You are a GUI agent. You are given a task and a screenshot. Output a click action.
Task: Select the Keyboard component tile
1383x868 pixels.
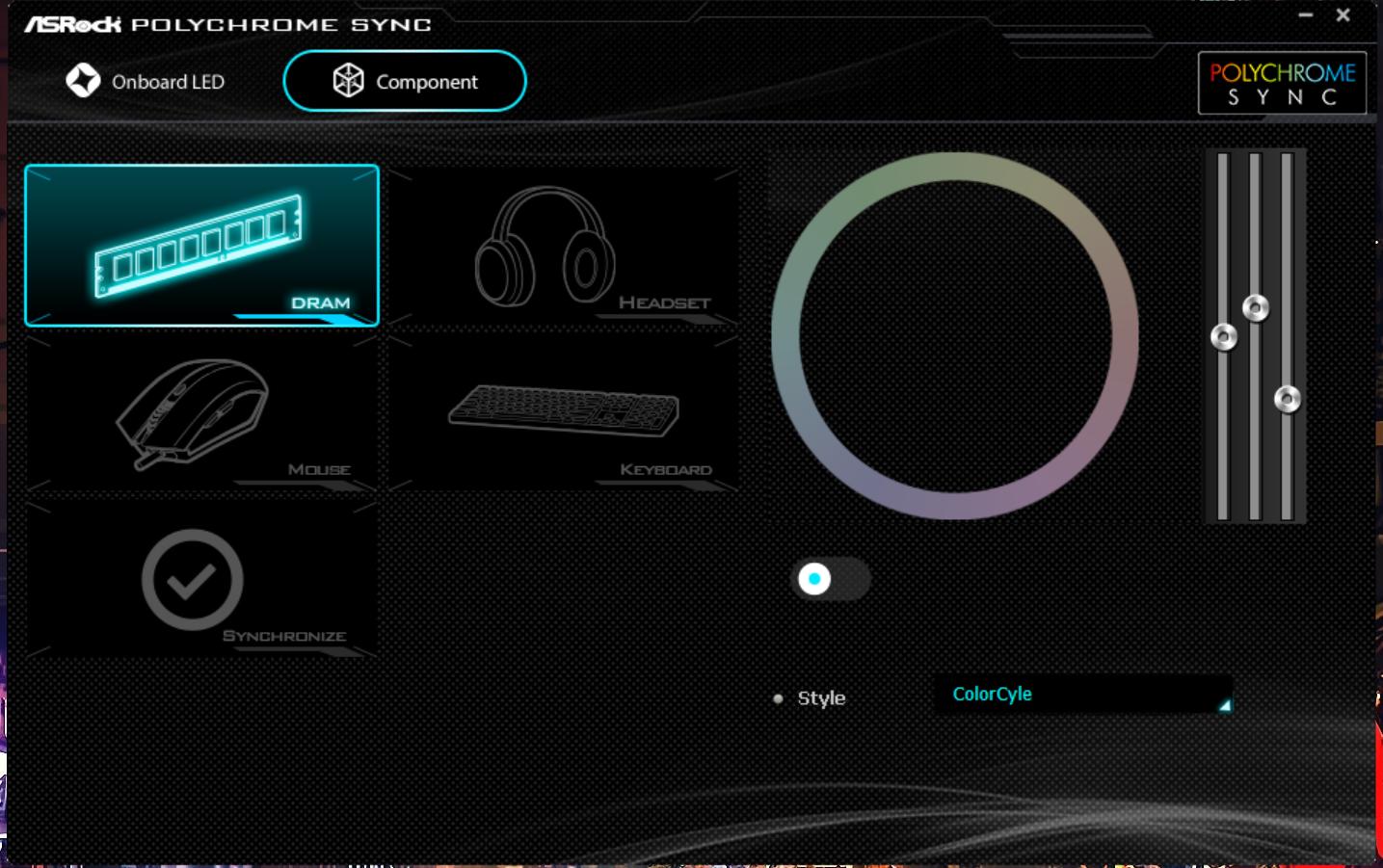(x=563, y=413)
